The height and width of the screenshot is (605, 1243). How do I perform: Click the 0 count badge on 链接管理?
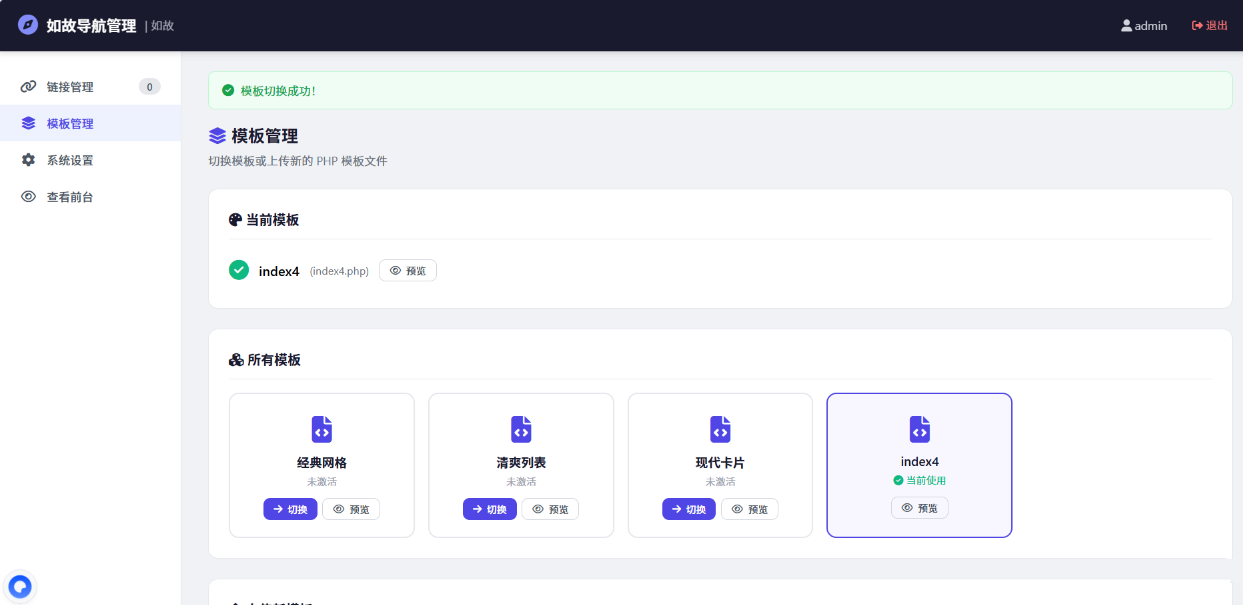pos(149,87)
